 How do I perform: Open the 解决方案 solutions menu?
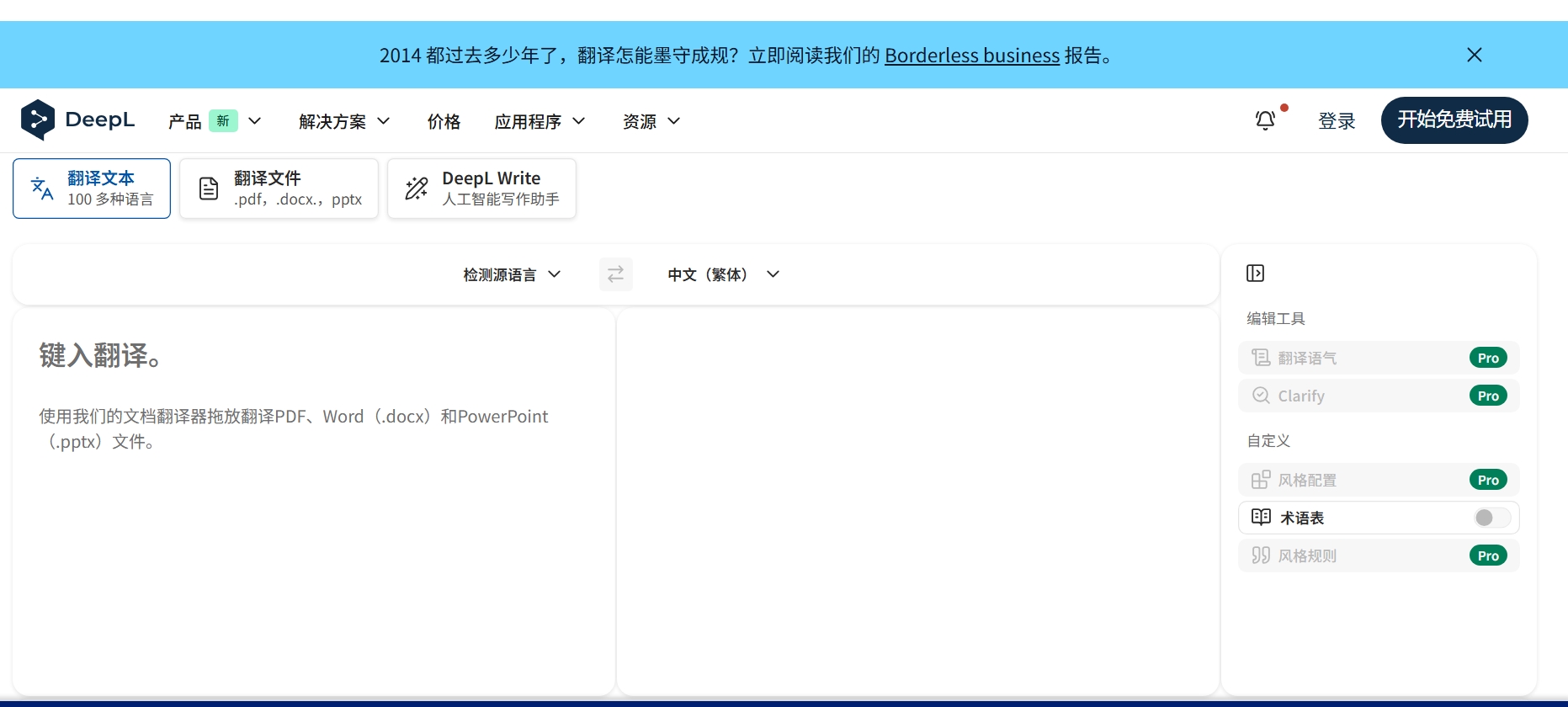point(344,121)
